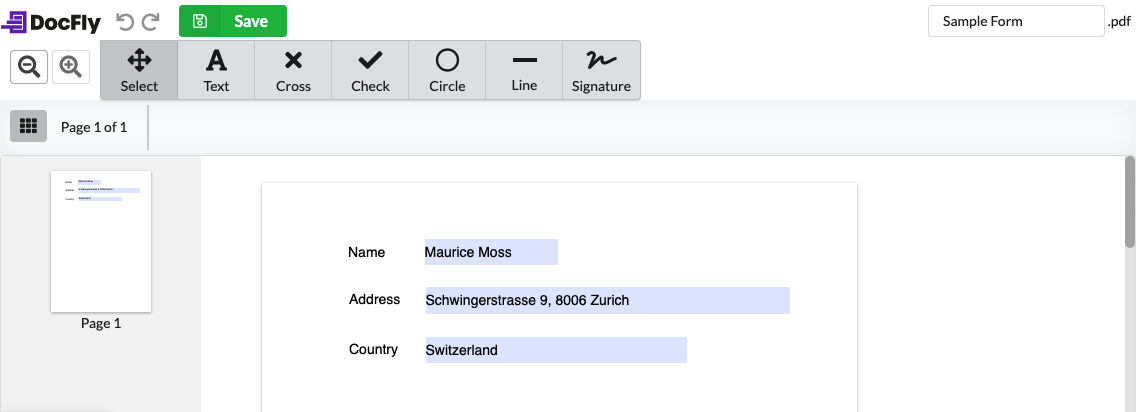The height and width of the screenshot is (412, 1136).
Task: Select the Check mark tool
Action: click(x=370, y=70)
